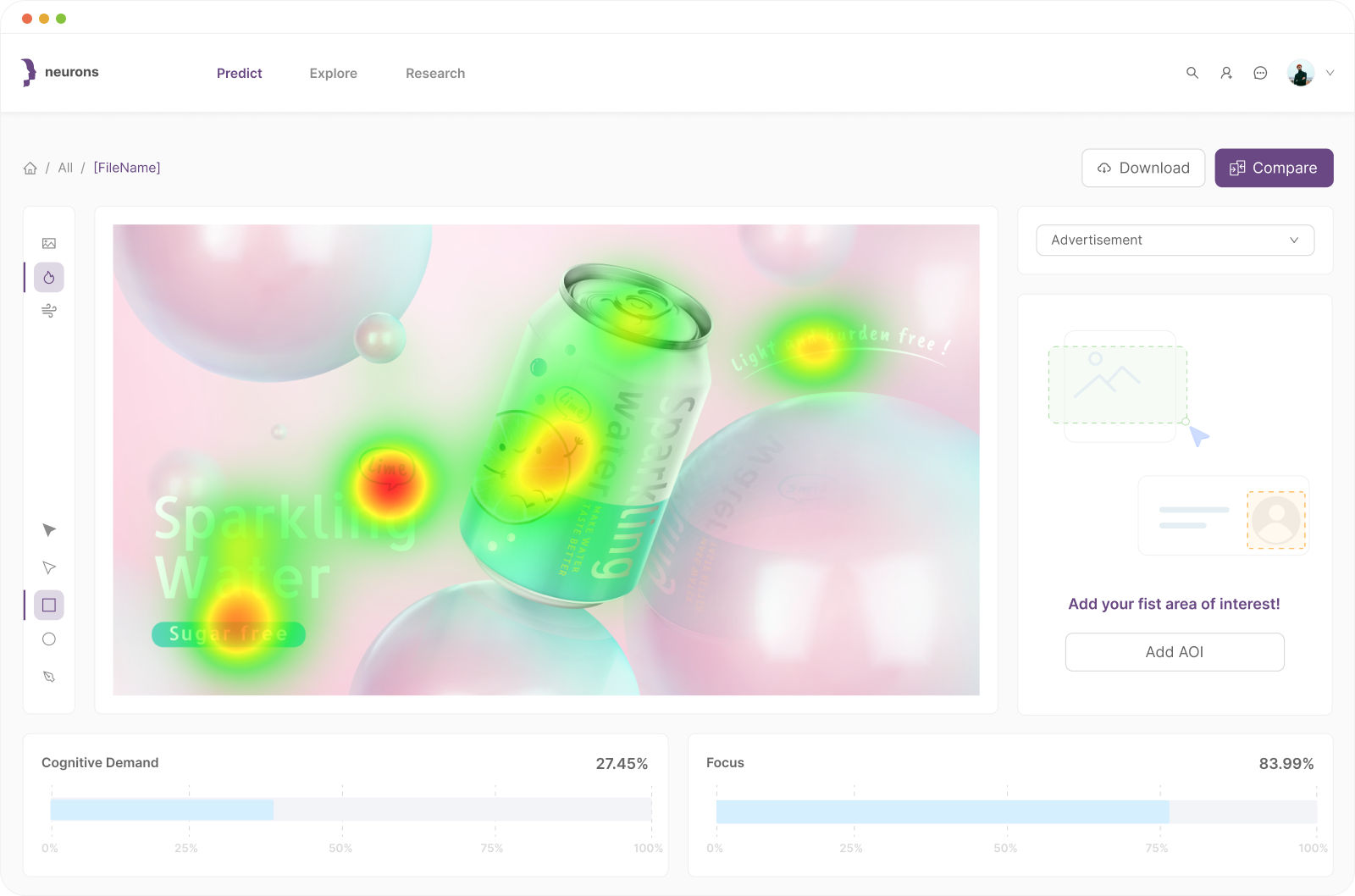Go to home via breadcrumb icon

tap(30, 168)
